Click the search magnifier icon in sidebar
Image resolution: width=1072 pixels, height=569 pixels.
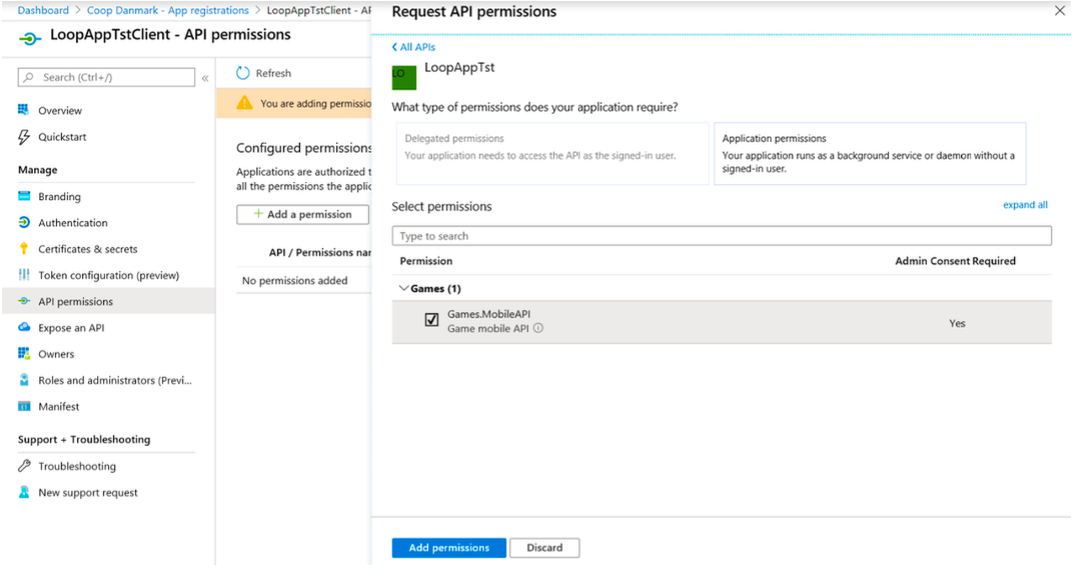tap(28, 77)
